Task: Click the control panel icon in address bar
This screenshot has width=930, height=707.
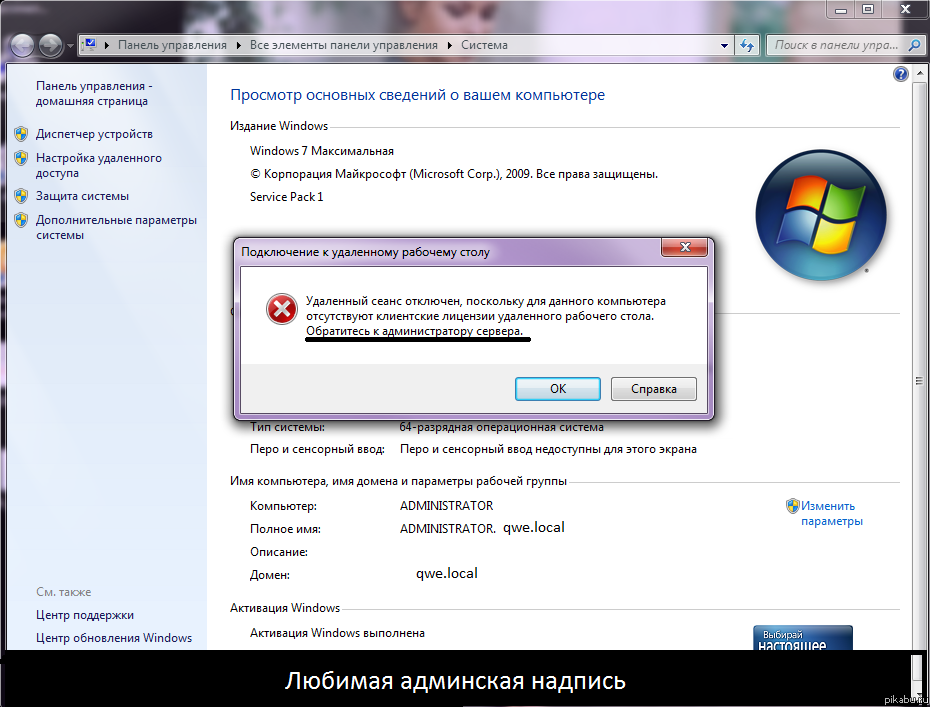Action: [x=91, y=45]
